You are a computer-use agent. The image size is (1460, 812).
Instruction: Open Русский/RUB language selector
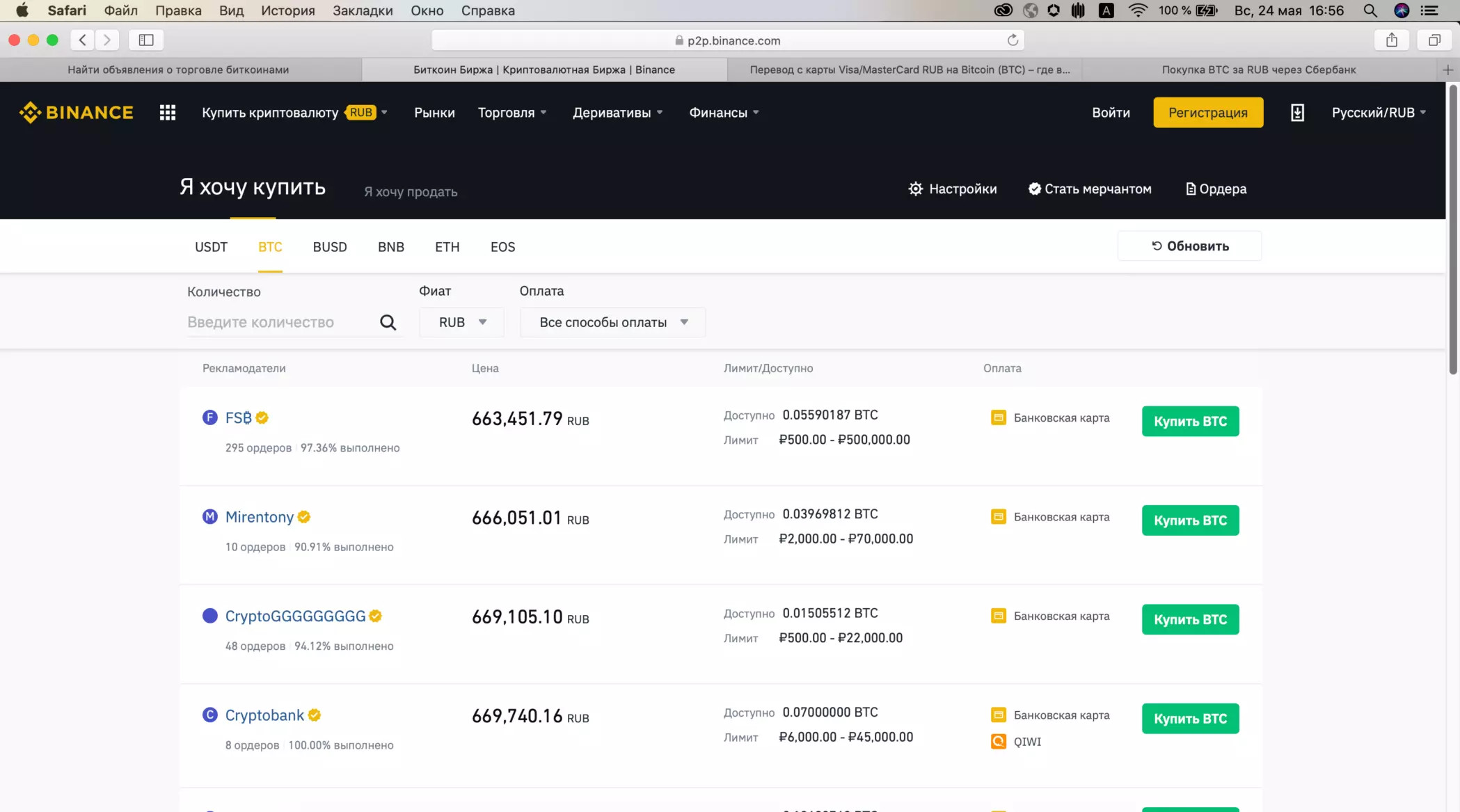pos(1378,113)
